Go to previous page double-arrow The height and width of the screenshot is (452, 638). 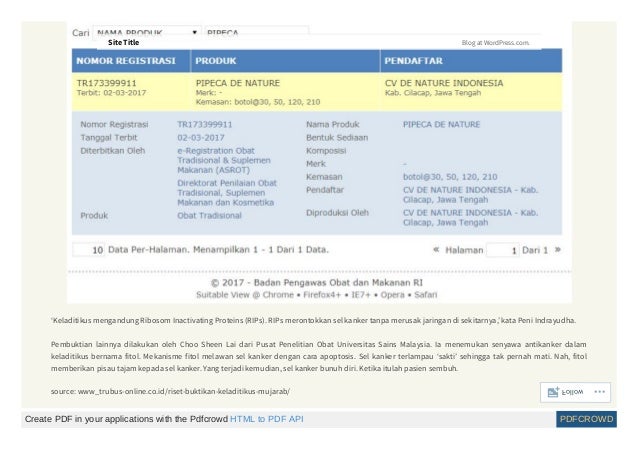(436, 249)
